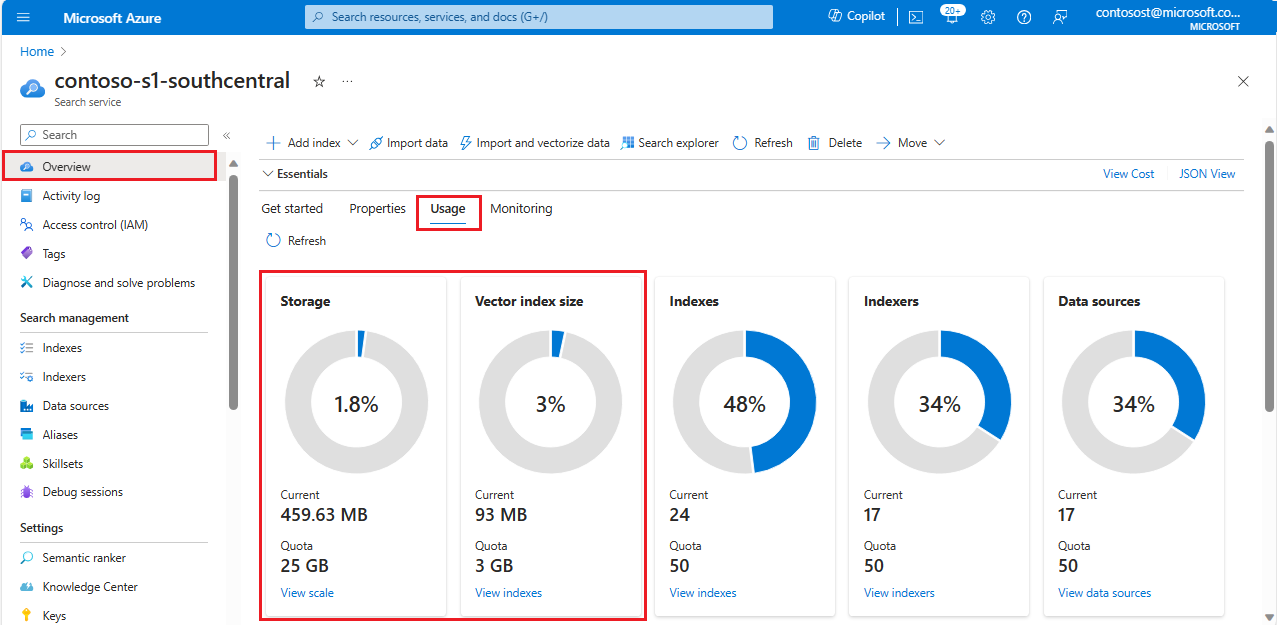Click the Delete trash icon in toolbar
The height and width of the screenshot is (625, 1277).
point(814,143)
